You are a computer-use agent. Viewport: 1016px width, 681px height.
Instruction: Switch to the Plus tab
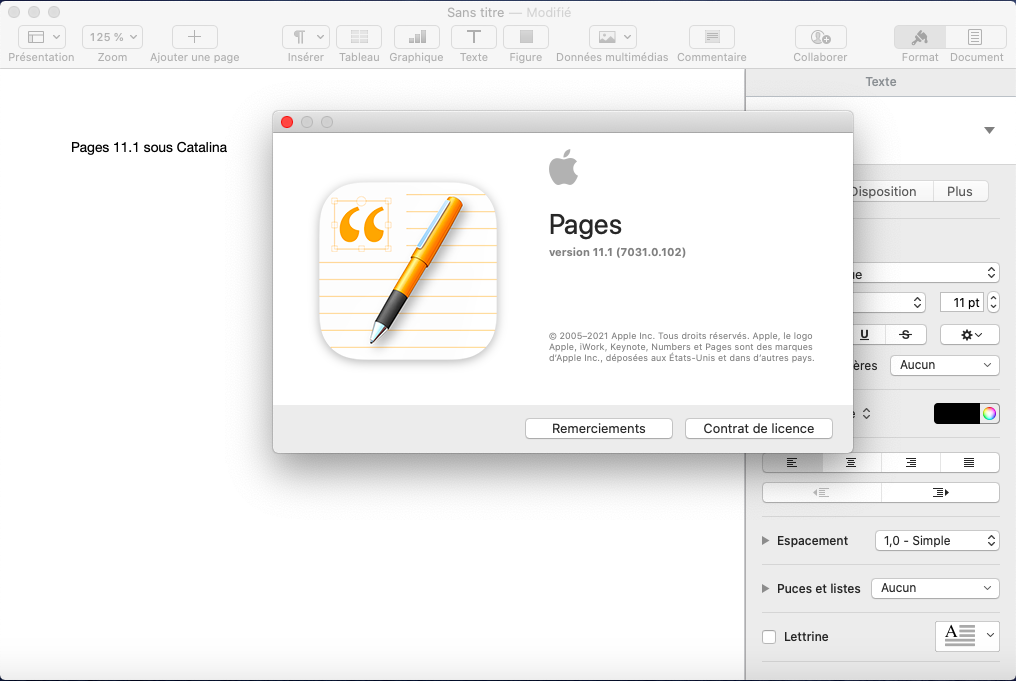960,191
